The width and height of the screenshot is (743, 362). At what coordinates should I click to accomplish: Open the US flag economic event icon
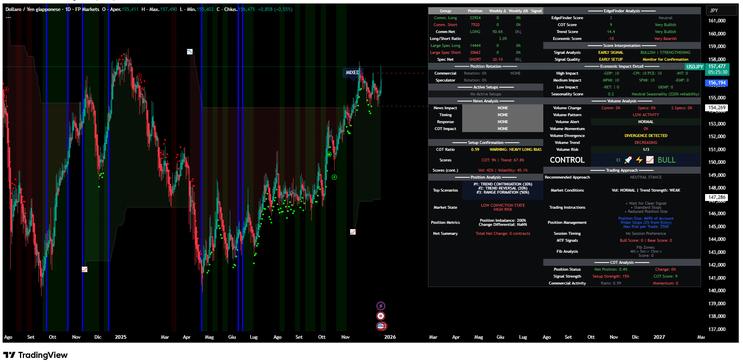click(x=381, y=326)
